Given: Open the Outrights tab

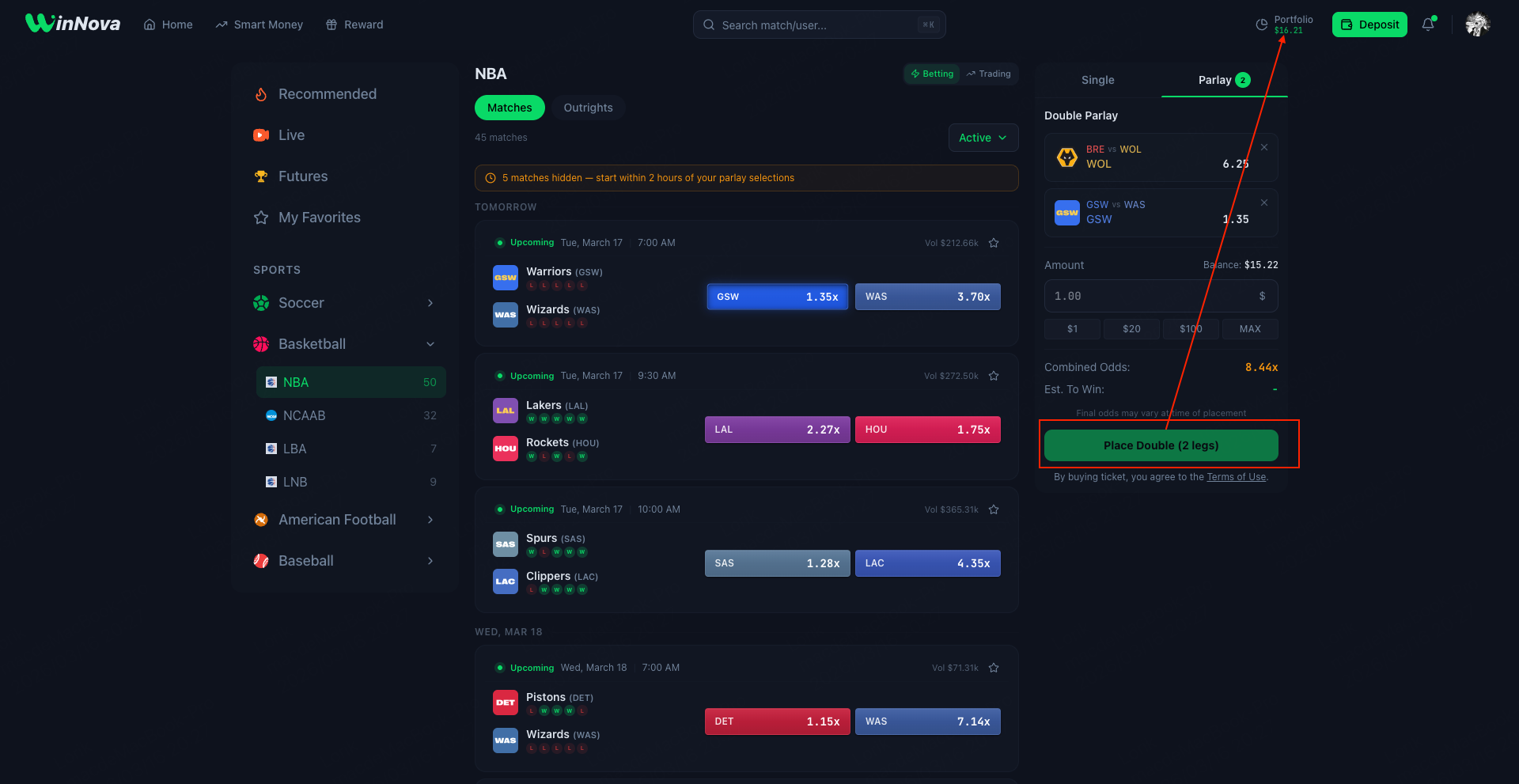Looking at the screenshot, I should pyautogui.click(x=588, y=108).
